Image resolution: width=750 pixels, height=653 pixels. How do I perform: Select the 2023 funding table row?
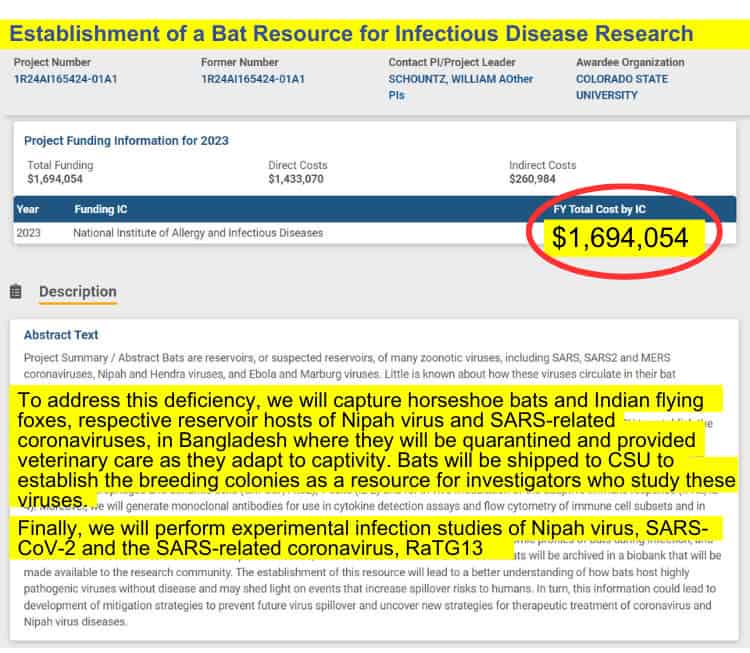(x=375, y=233)
